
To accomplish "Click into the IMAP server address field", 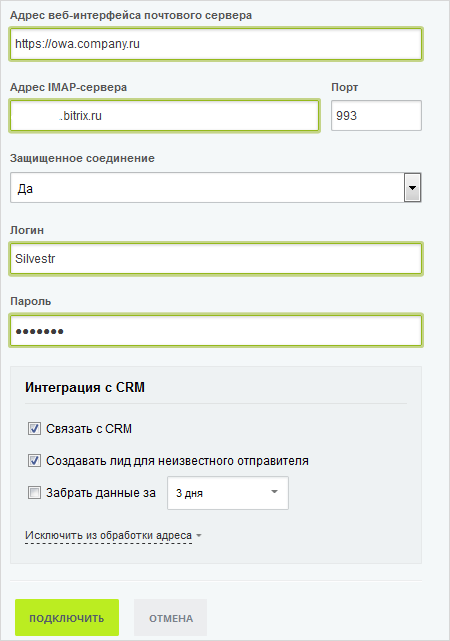I will point(164,116).
